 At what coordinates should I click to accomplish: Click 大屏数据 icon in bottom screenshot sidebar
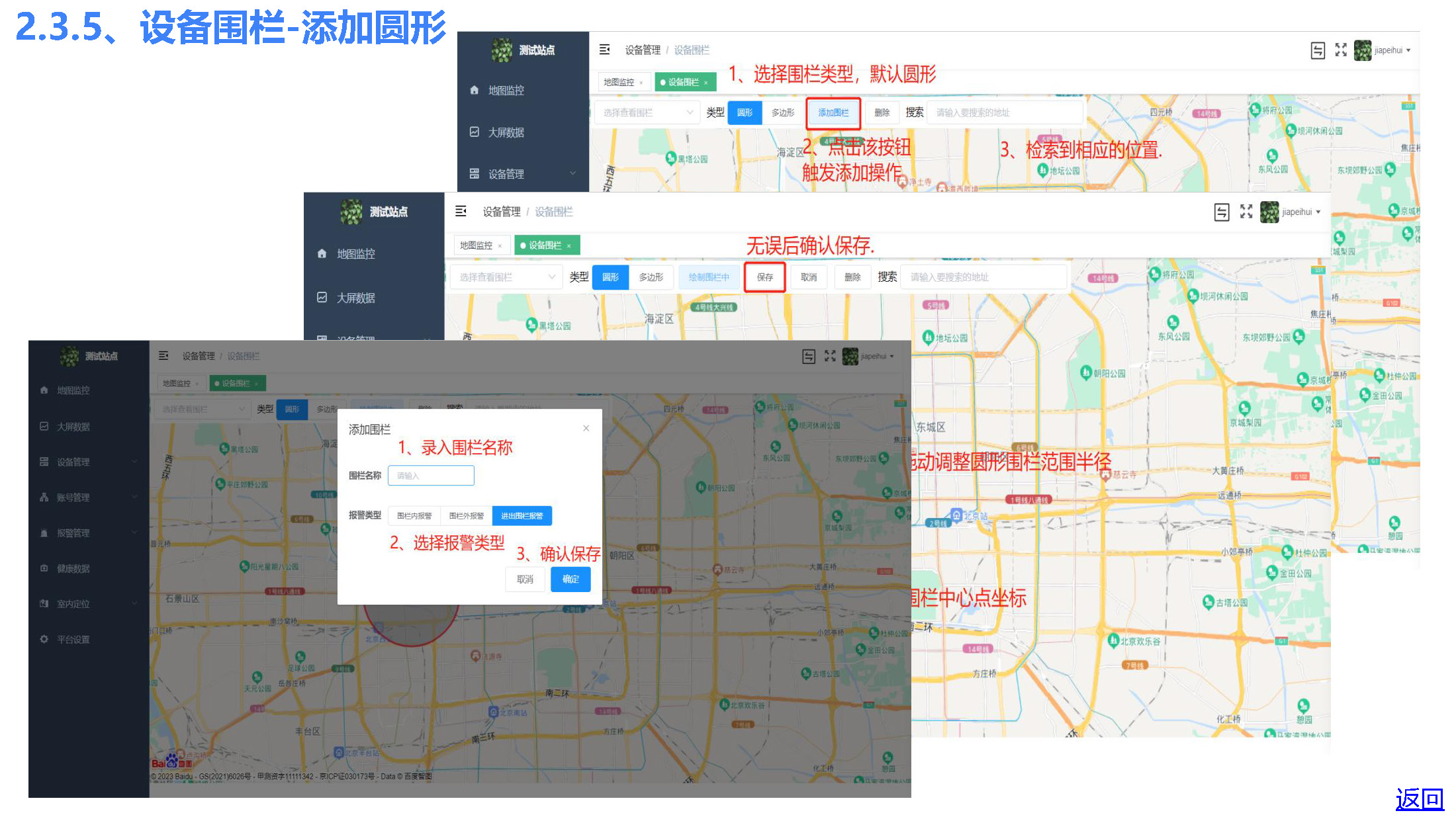pyautogui.click(x=44, y=426)
